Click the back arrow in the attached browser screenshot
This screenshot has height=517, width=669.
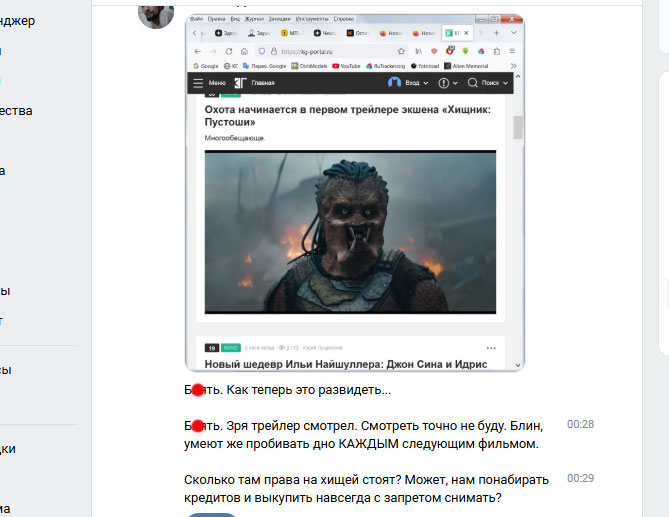(x=198, y=51)
